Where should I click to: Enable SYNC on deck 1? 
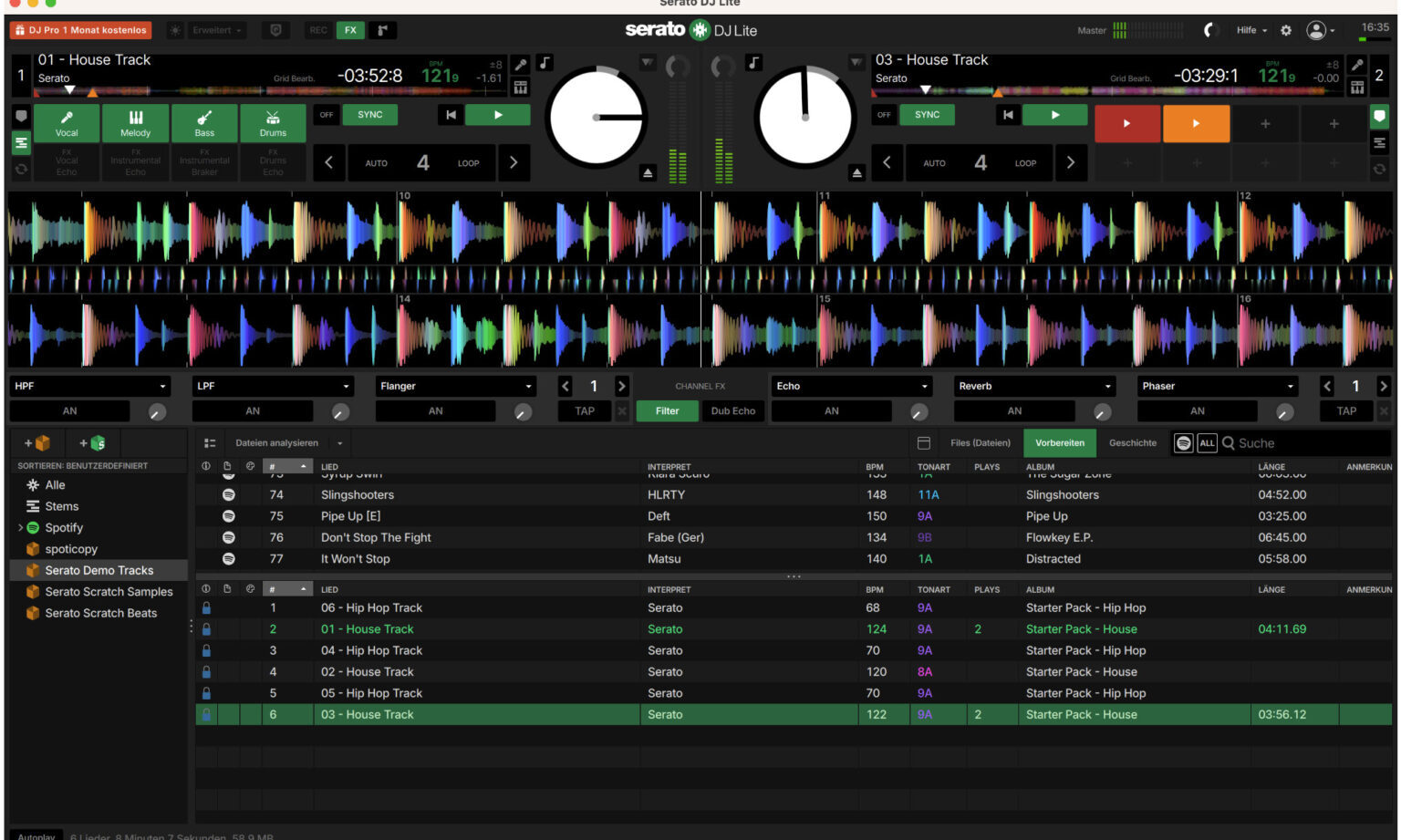tap(370, 115)
